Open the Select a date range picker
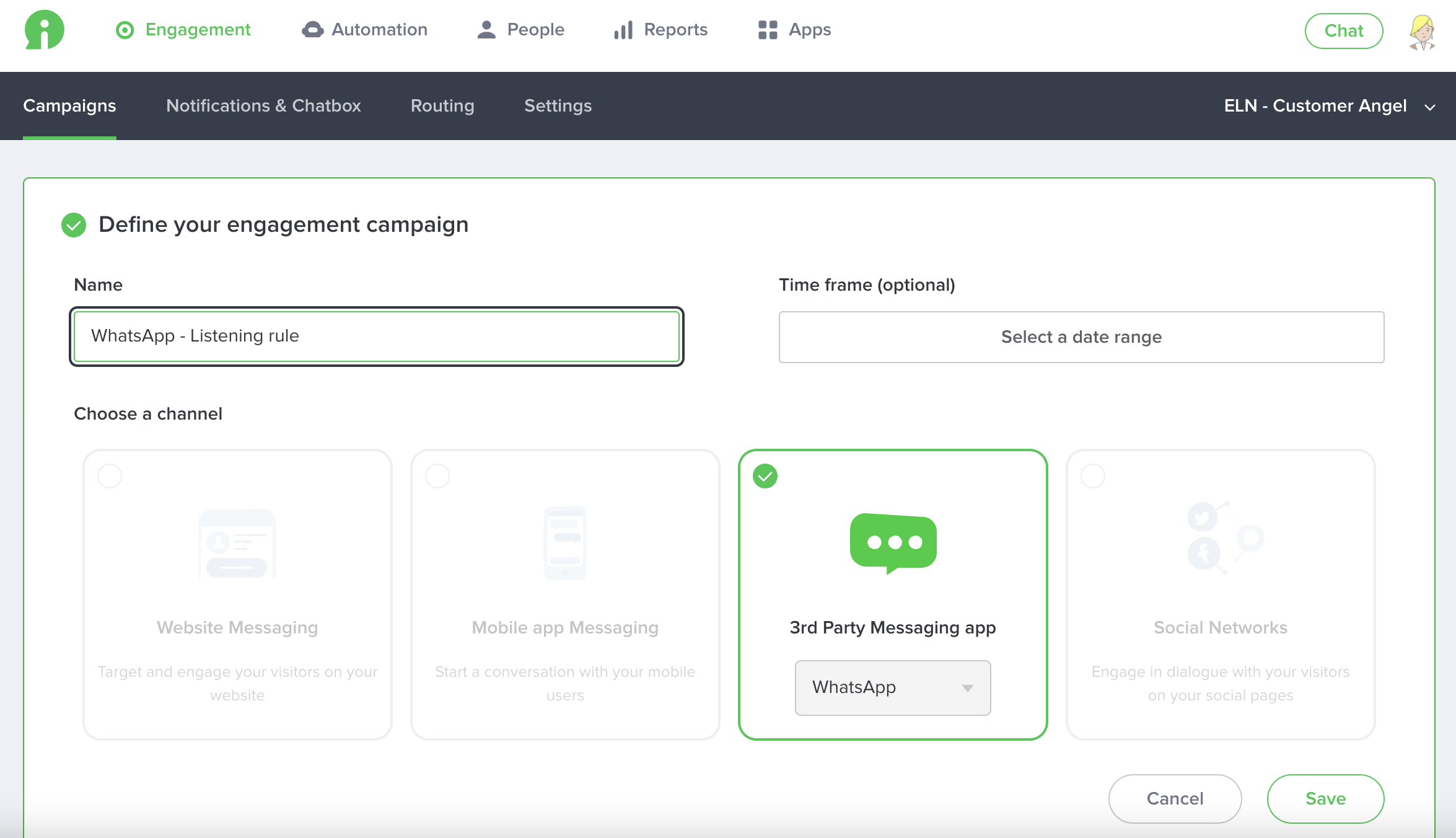Screen dimensions: 1456x838 coord(1081,337)
